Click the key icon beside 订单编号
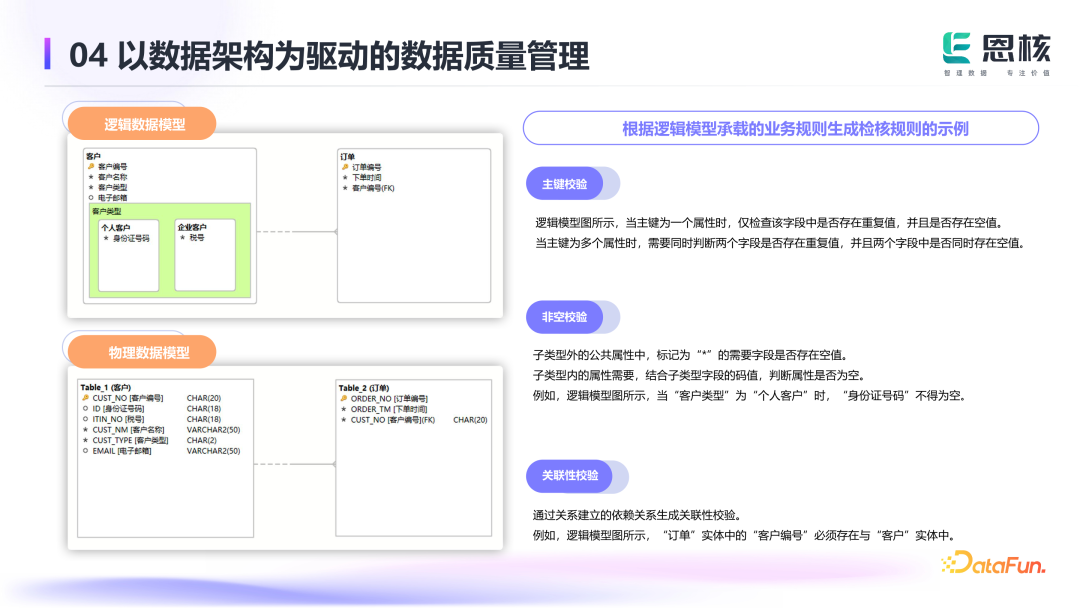This screenshot has height=608, width=1080. tap(345, 167)
